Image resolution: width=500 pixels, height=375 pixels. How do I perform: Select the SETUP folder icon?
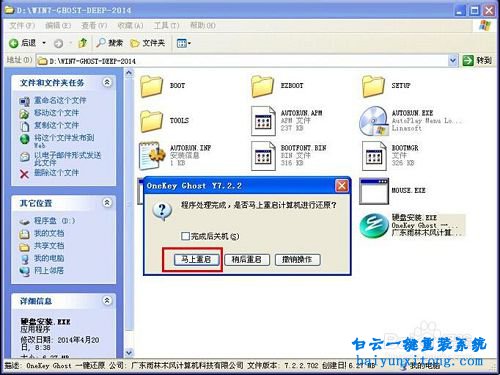point(373,86)
